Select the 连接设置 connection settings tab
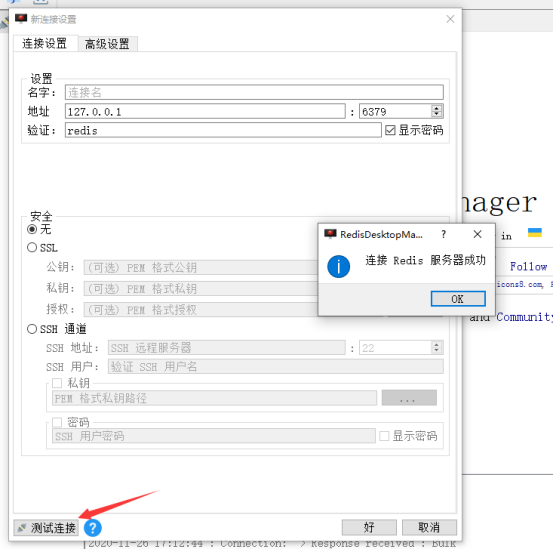Viewport: 554px width, 549px height. coord(45,43)
